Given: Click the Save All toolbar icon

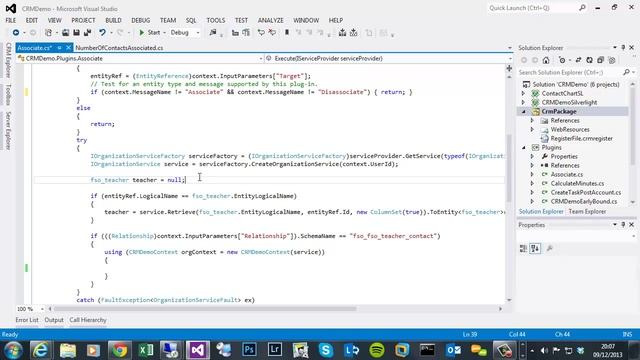Looking at the screenshot, I should pos(87,33).
